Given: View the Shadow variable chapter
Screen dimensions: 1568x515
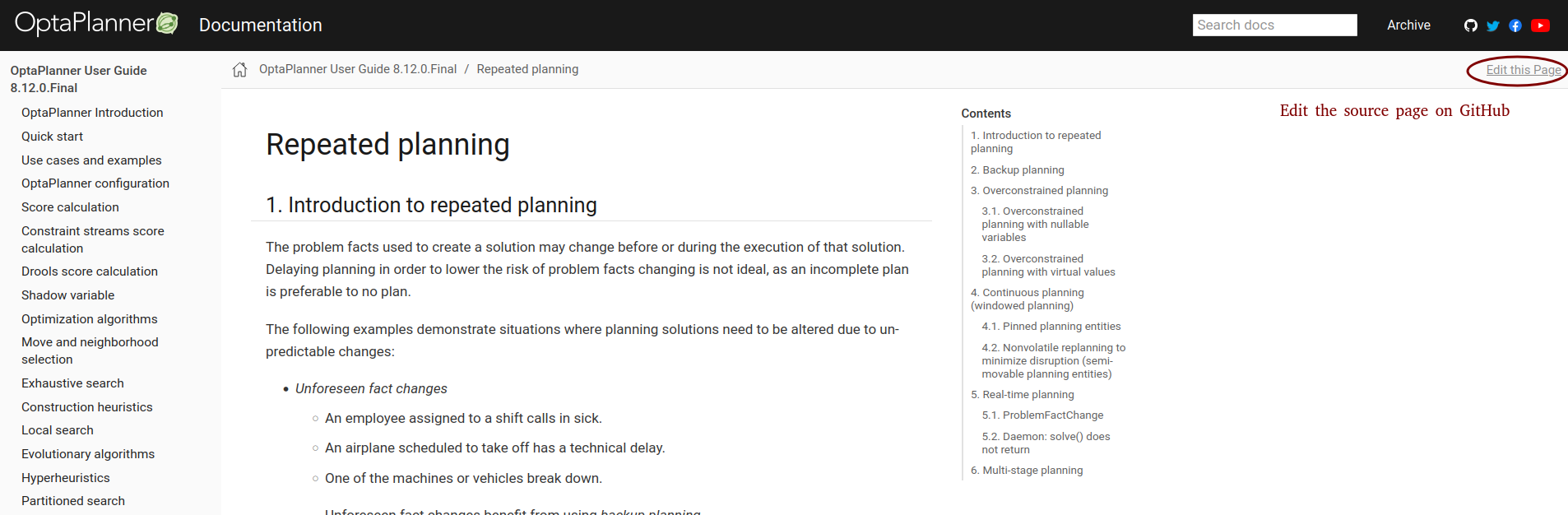Looking at the screenshot, I should [68, 295].
